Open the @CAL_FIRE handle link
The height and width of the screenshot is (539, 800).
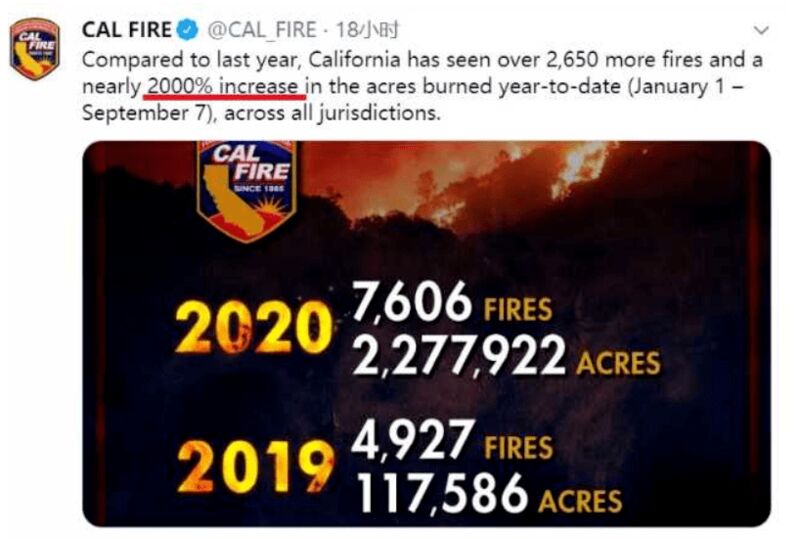262,30
